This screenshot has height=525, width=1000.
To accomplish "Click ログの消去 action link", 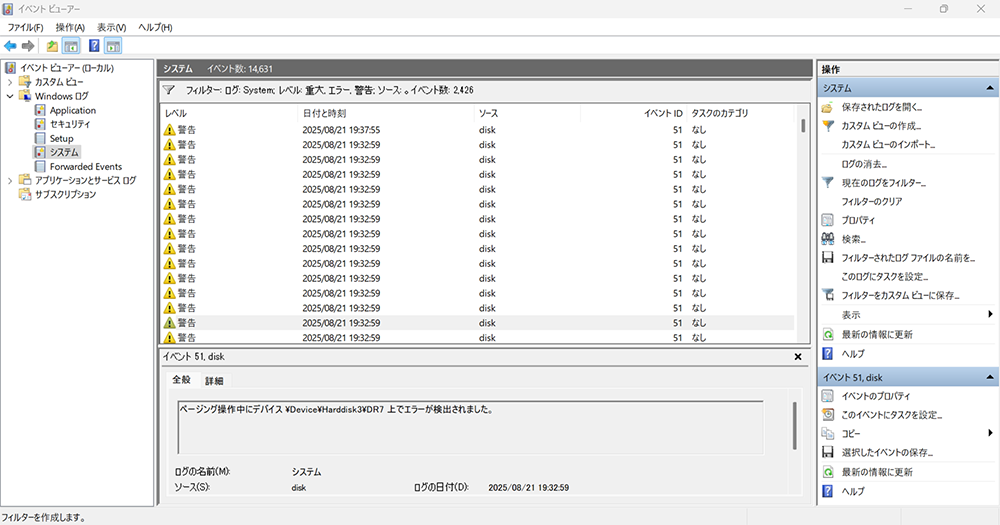I will pos(864,164).
